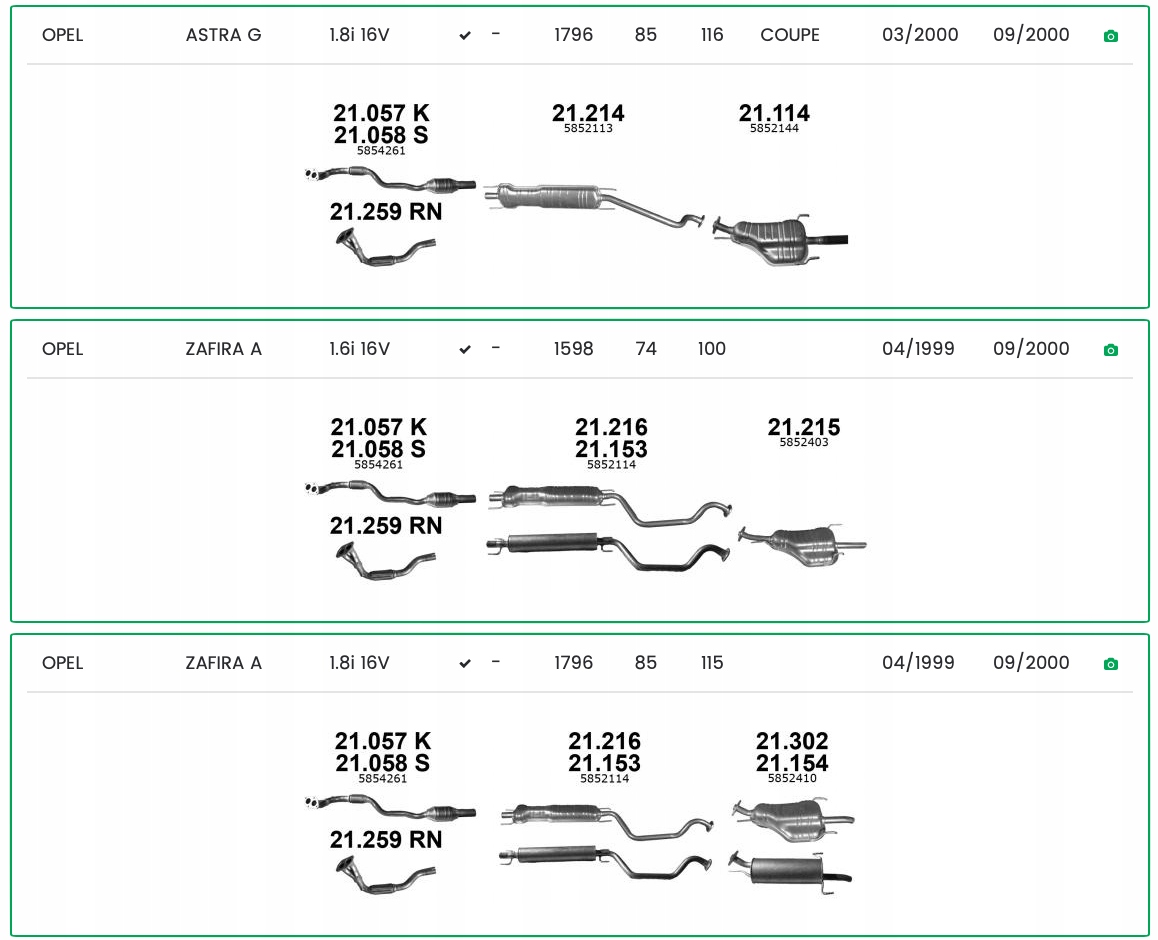Viewport: 1158px width, 940px height.
Task: Click part number 21.114
Action: pyautogui.click(x=774, y=113)
